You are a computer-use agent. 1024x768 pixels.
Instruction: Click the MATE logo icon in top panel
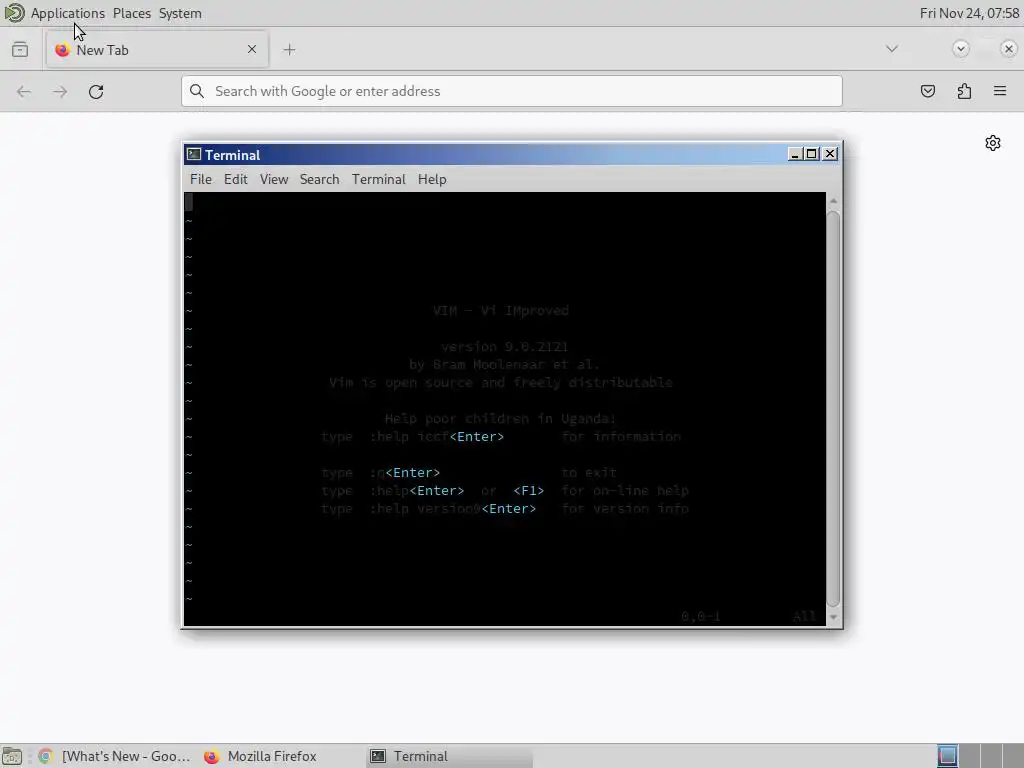coord(14,12)
